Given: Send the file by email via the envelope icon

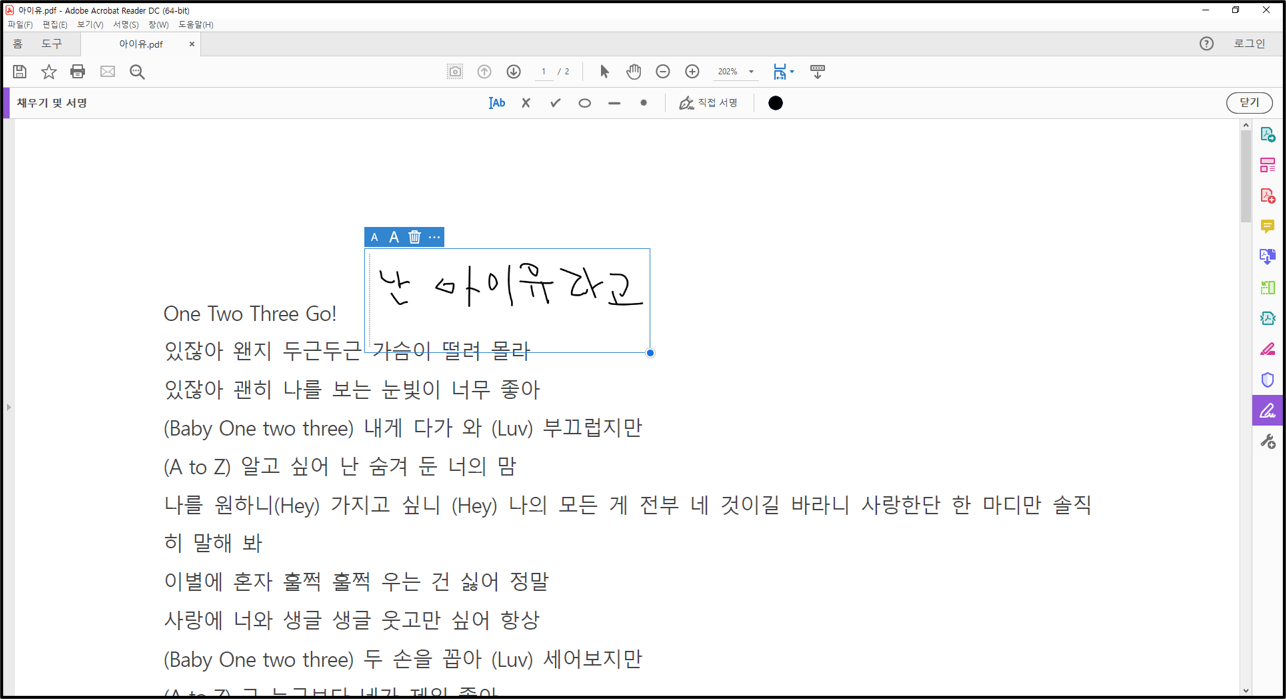Looking at the screenshot, I should (108, 72).
